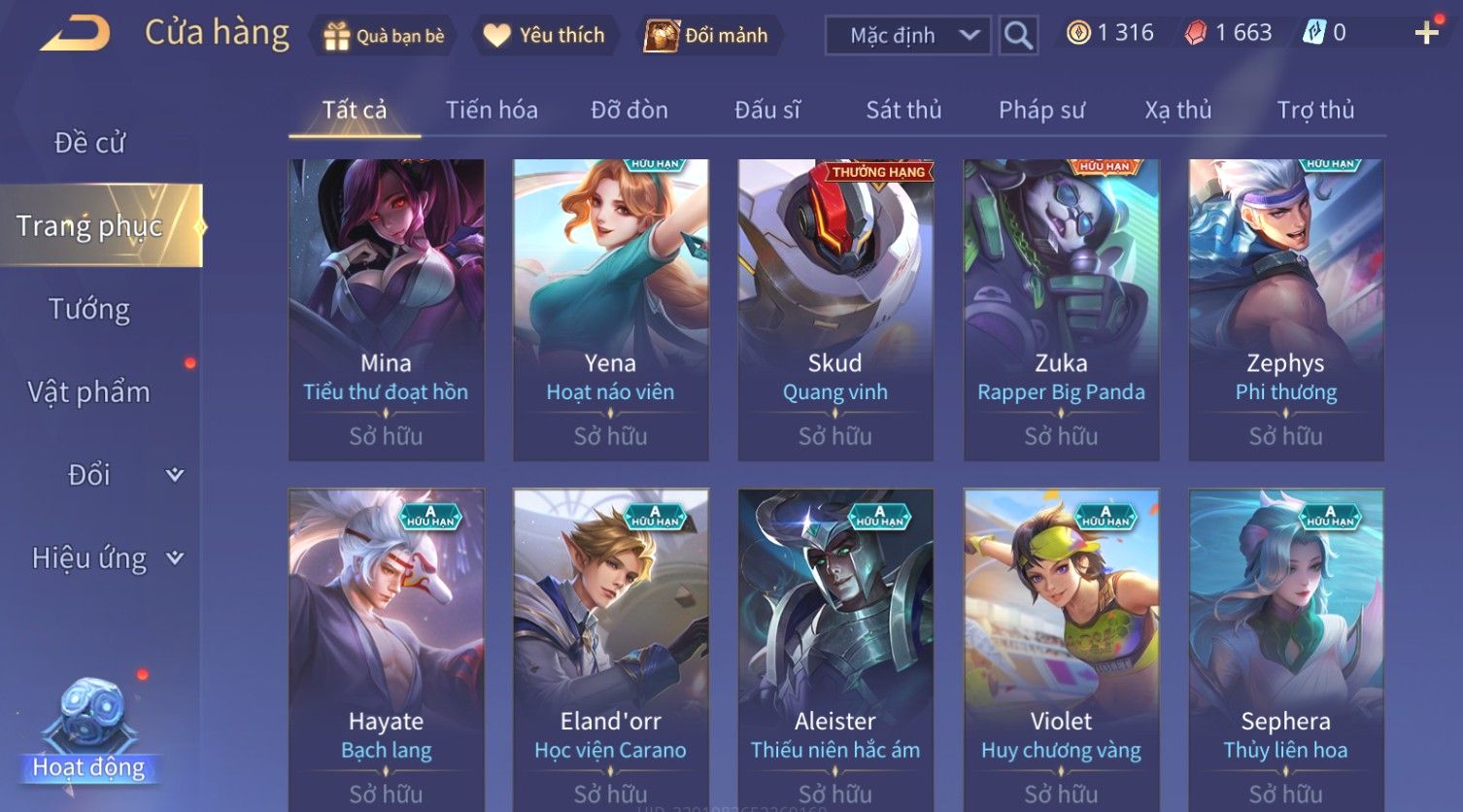Tap the gold coin currency icon
This screenshot has height=812, width=1463.
(1078, 33)
